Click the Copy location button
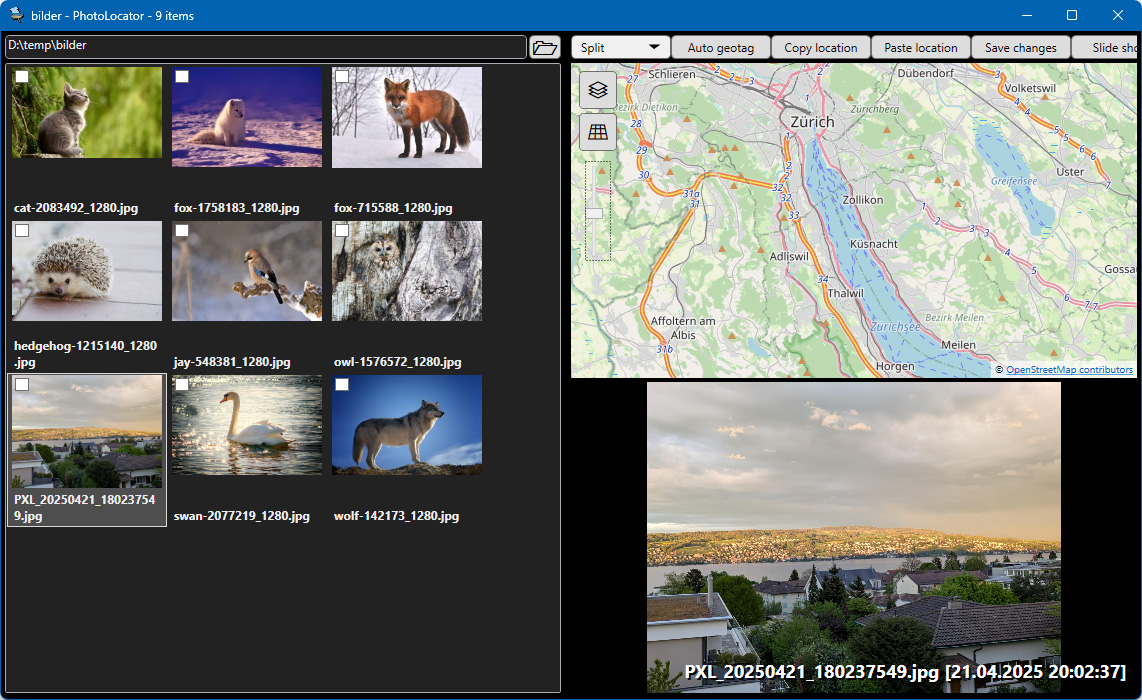The height and width of the screenshot is (700, 1142). [x=820, y=47]
